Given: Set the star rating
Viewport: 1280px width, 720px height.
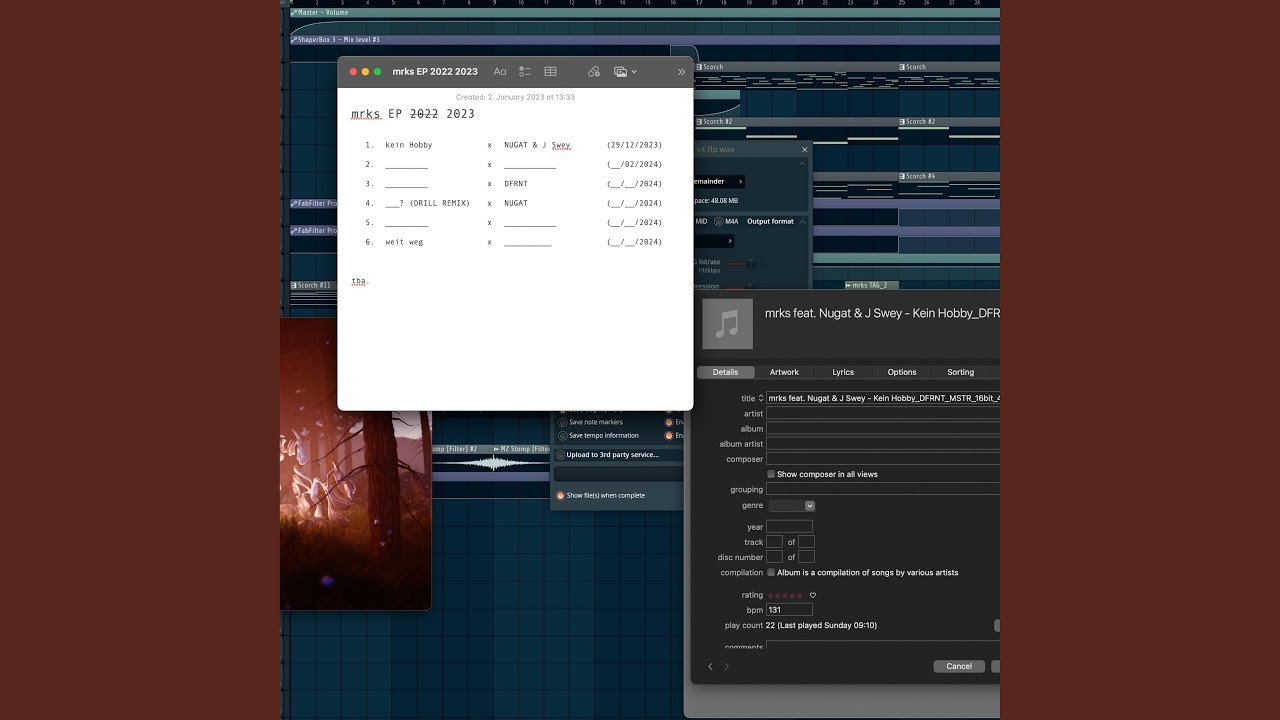Looking at the screenshot, I should coord(785,596).
